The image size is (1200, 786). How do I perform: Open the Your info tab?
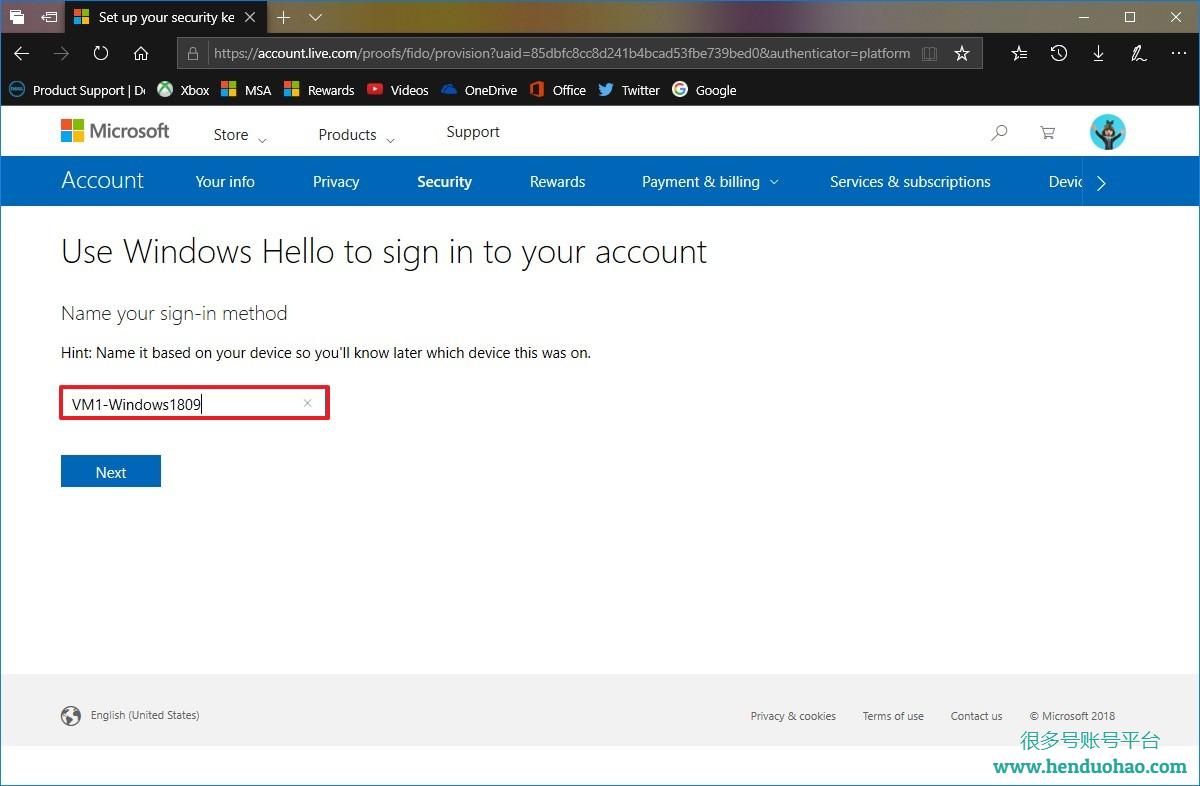click(x=225, y=182)
